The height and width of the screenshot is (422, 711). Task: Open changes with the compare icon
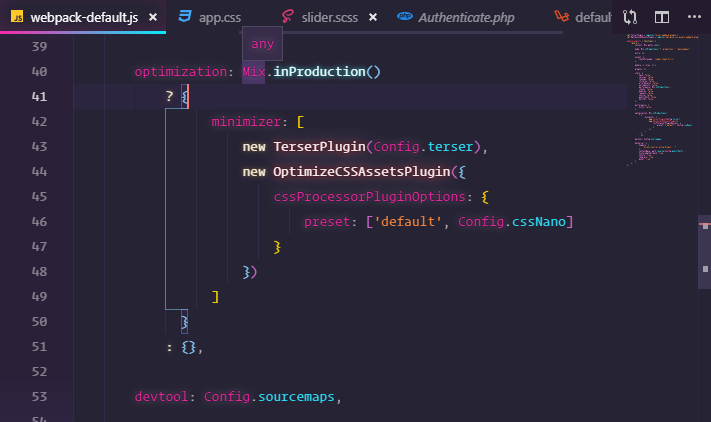[x=630, y=17]
